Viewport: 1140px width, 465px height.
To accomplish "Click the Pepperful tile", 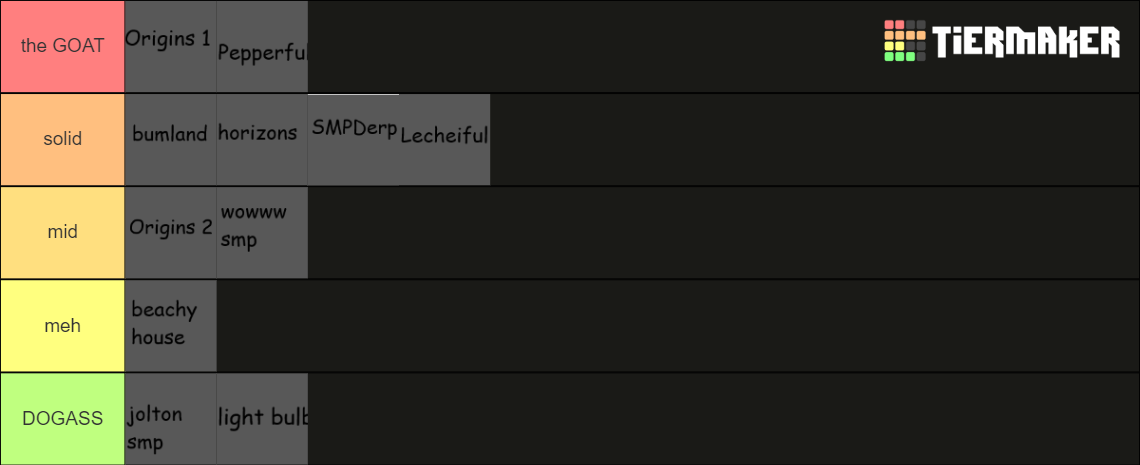I will point(262,46).
